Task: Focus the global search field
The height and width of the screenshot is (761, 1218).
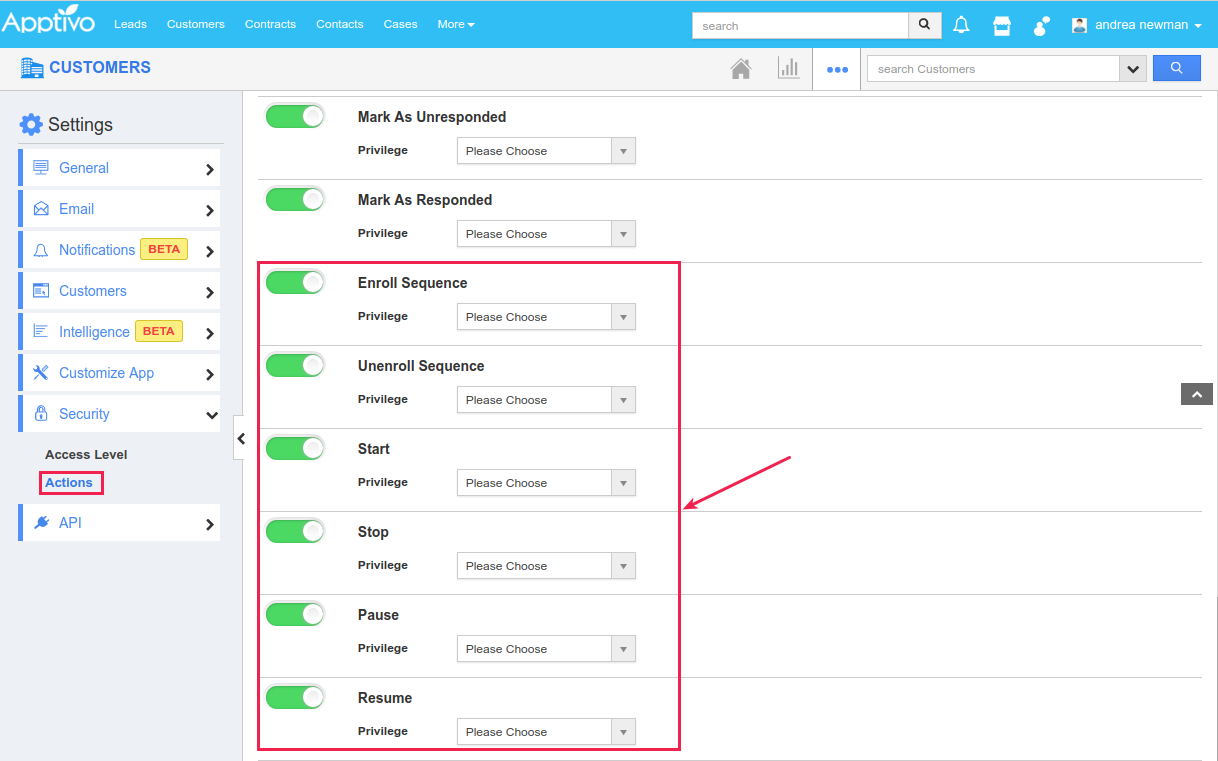Action: [800, 25]
